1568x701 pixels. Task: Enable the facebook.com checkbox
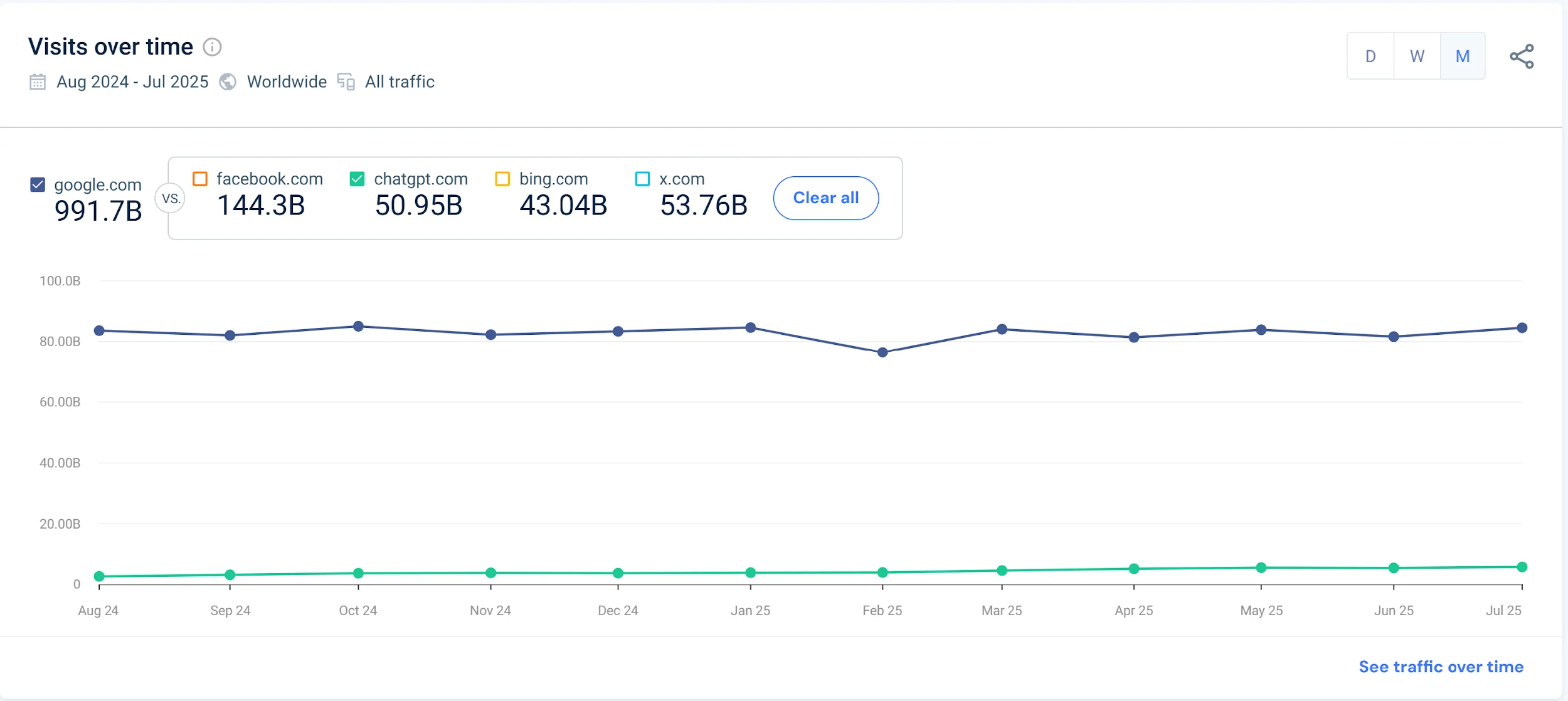click(x=200, y=179)
